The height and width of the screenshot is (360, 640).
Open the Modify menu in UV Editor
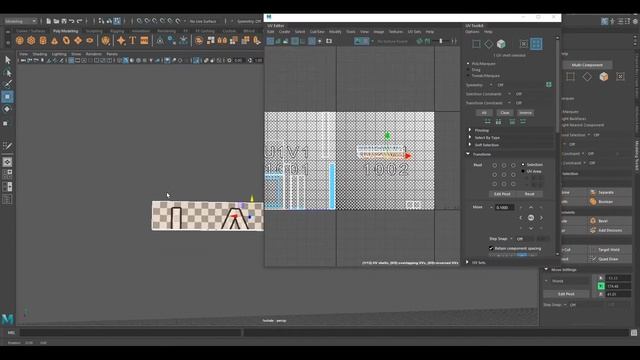(335, 32)
